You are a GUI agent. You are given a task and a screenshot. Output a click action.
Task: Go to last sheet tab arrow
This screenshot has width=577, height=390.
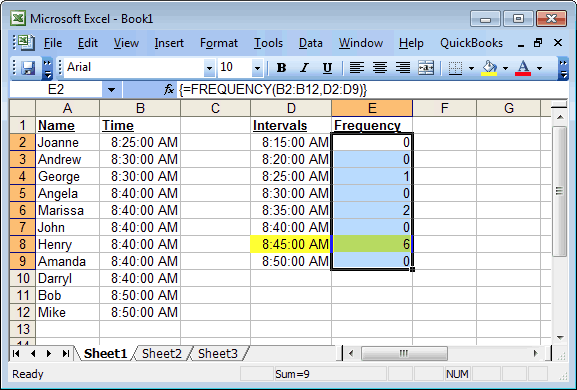coord(66,354)
